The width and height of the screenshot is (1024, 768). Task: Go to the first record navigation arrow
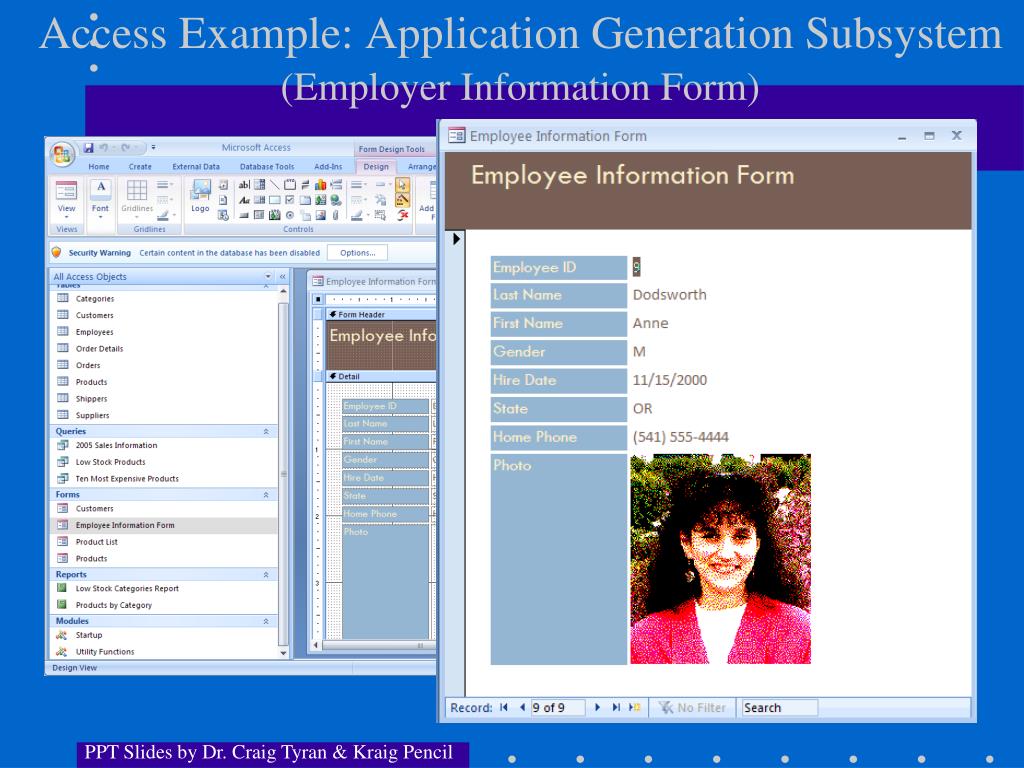click(x=503, y=708)
